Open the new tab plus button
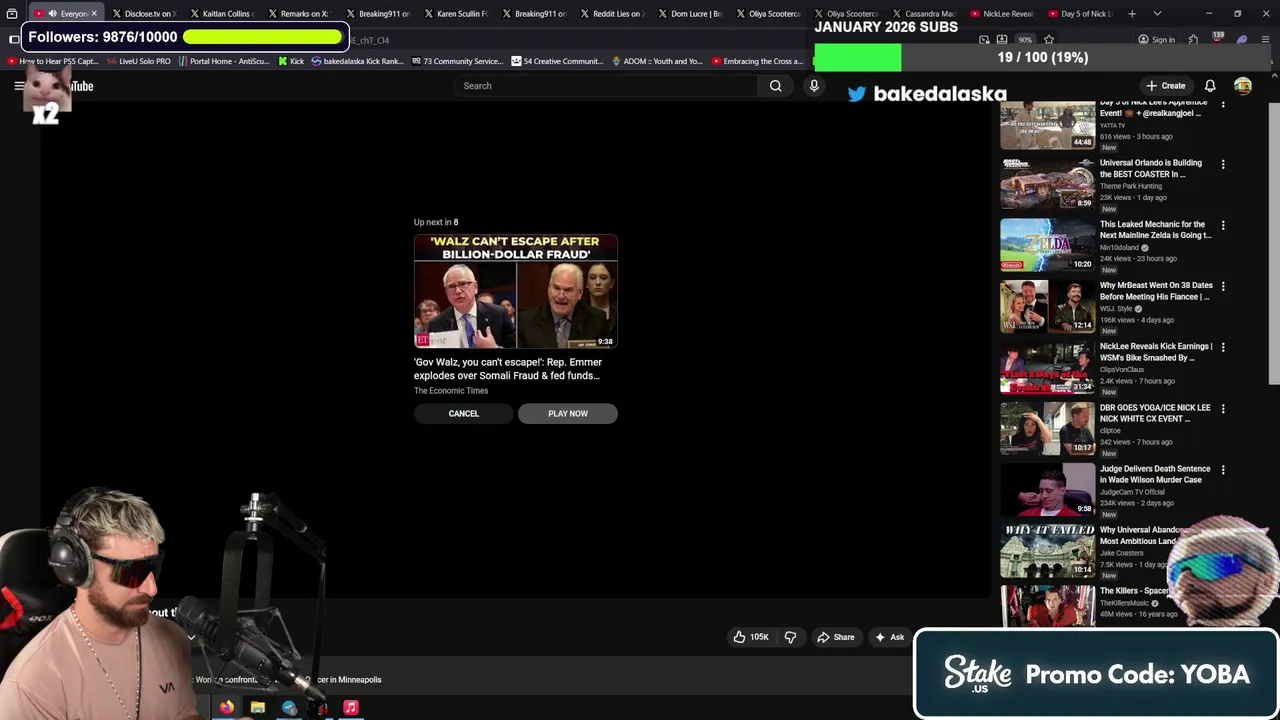Viewport: 1280px width, 720px height. click(1132, 14)
